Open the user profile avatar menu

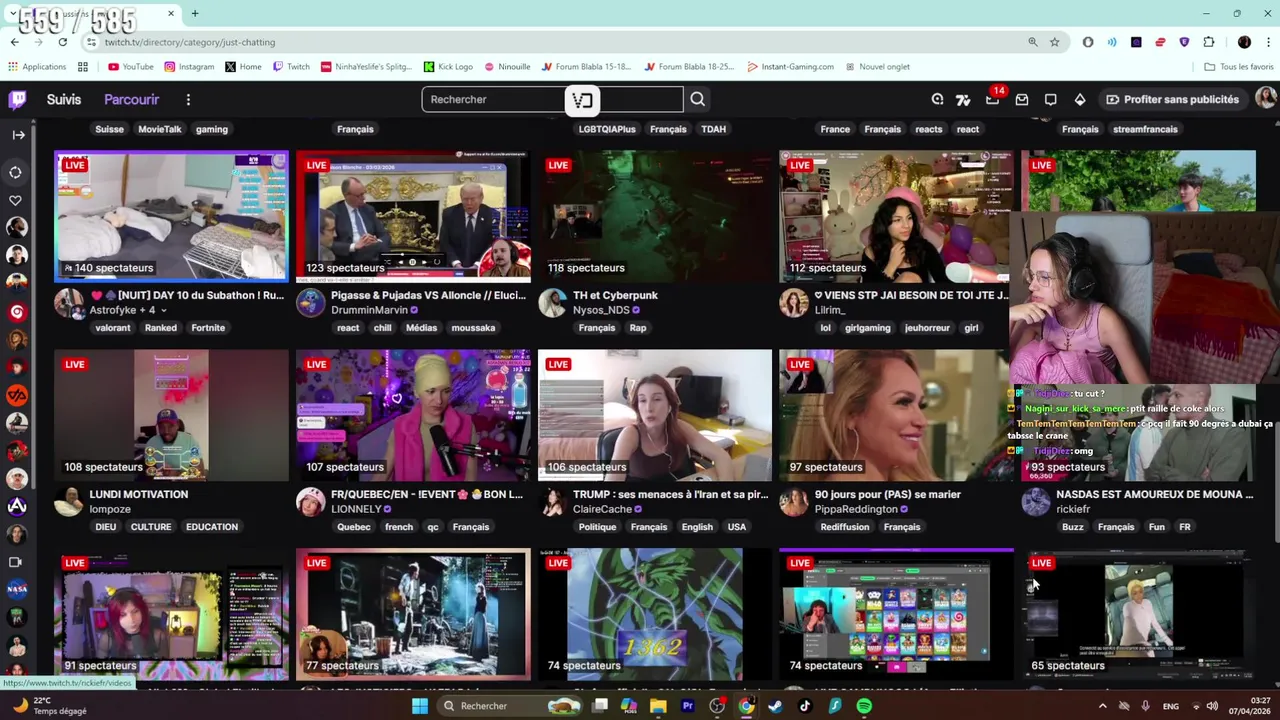[x=1265, y=98]
